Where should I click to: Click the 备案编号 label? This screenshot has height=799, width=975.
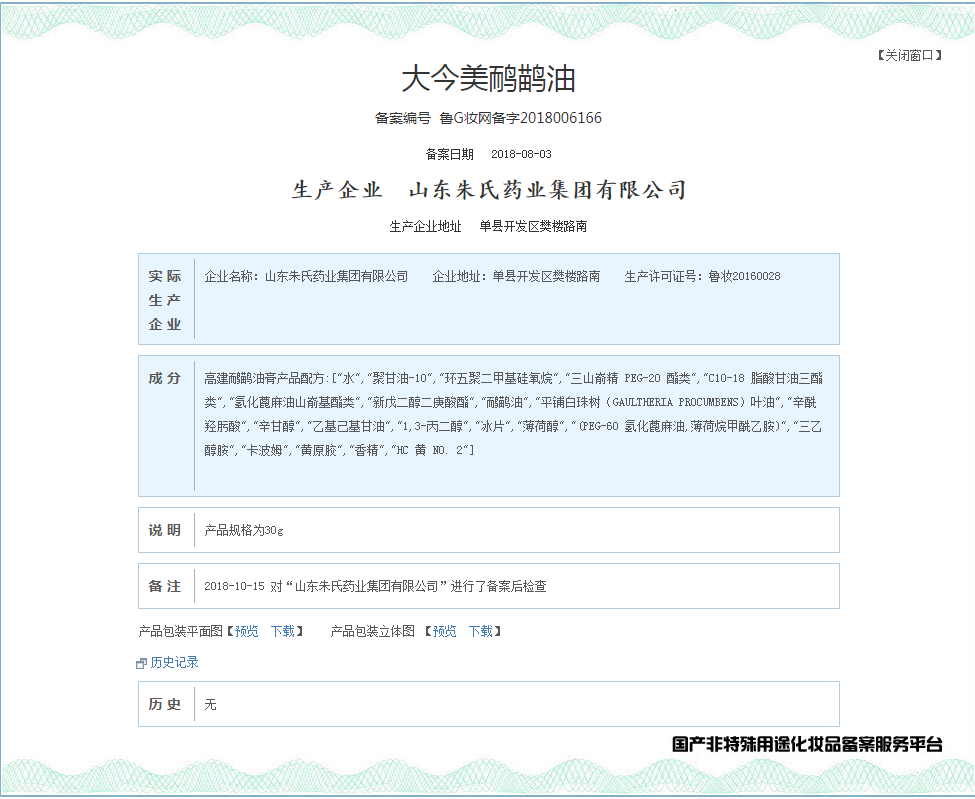(402, 118)
